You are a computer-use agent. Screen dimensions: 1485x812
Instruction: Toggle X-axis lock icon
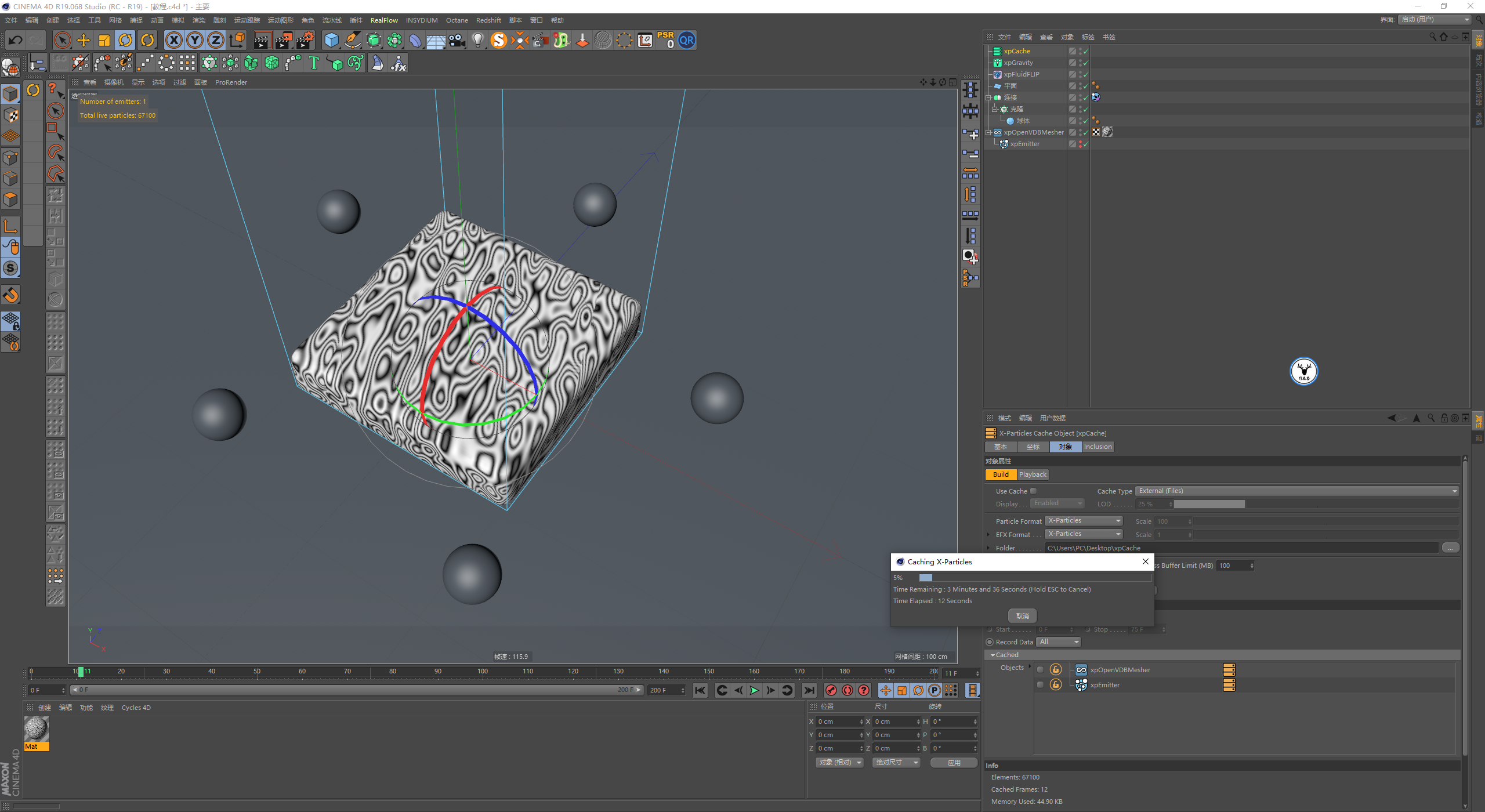pos(173,40)
